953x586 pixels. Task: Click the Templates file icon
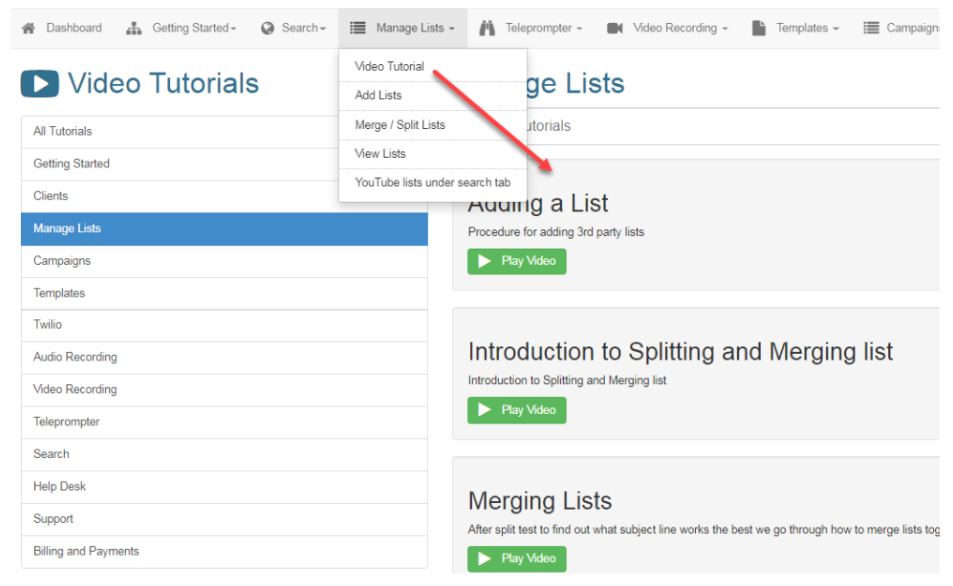759,28
